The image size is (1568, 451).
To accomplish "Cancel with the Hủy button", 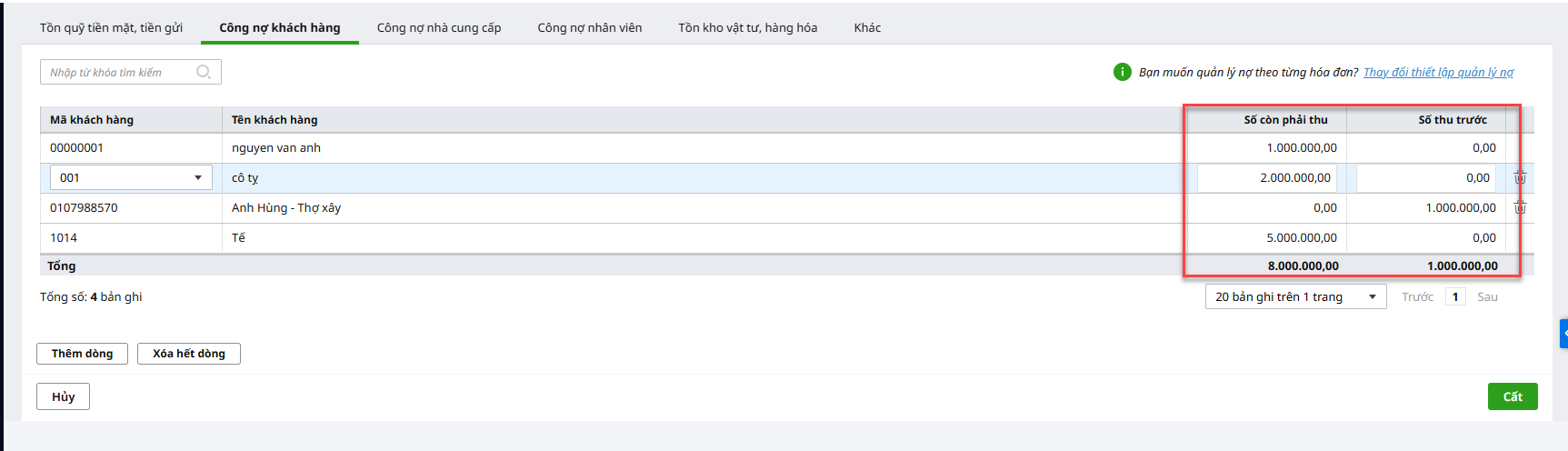I will 63,396.
